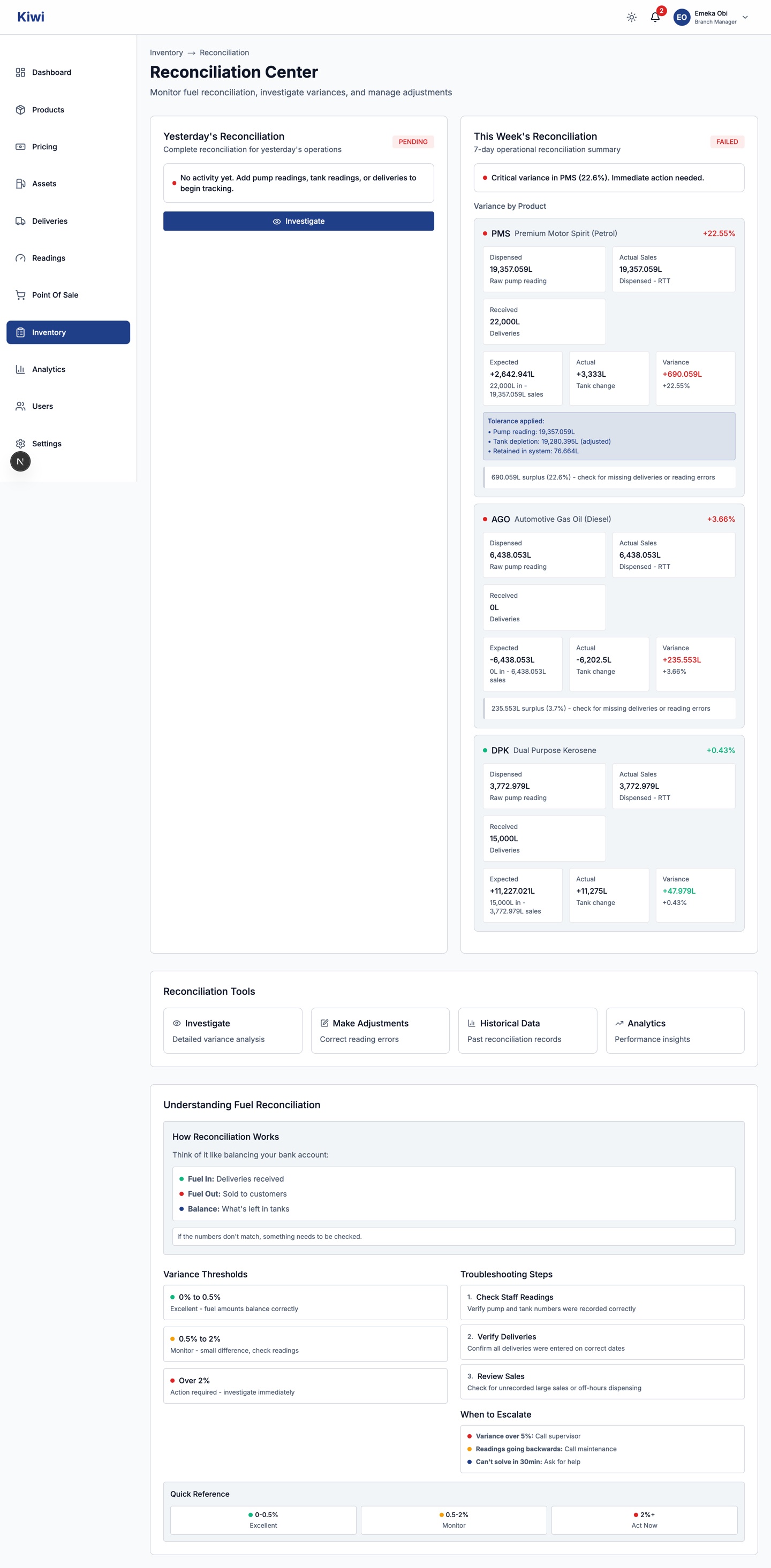This screenshot has width=771, height=1568.
Task: Click the trend arrow icon on the Analytics tool card
Action: pyautogui.click(x=619, y=1023)
